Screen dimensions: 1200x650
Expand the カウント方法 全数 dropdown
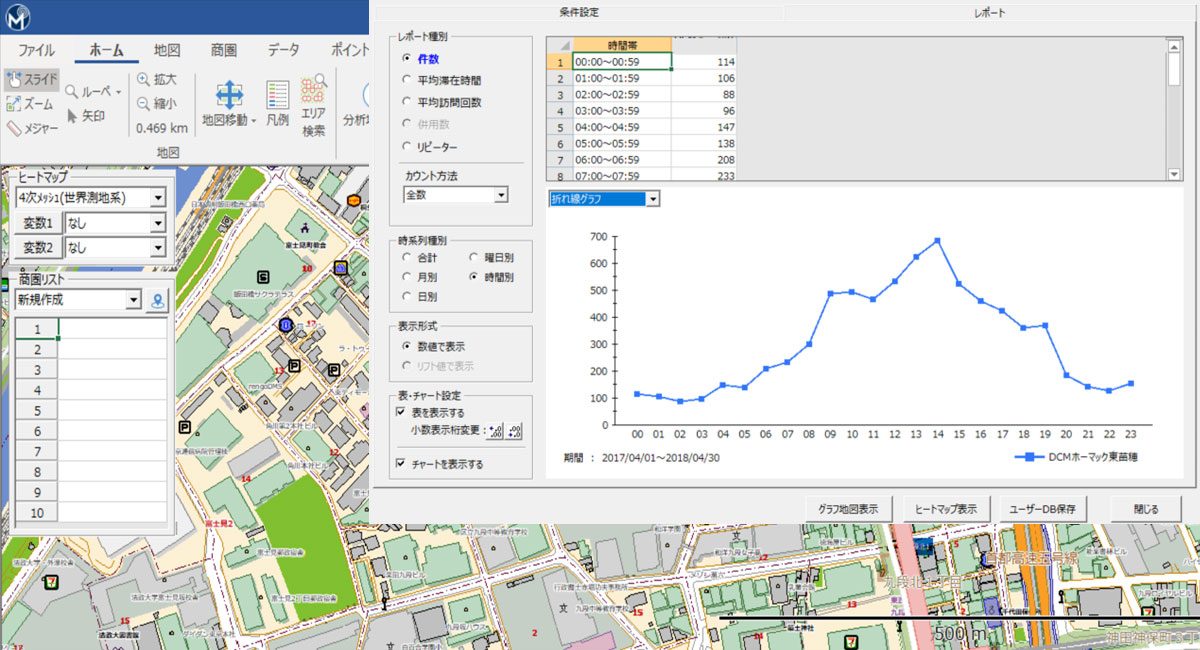click(x=500, y=195)
